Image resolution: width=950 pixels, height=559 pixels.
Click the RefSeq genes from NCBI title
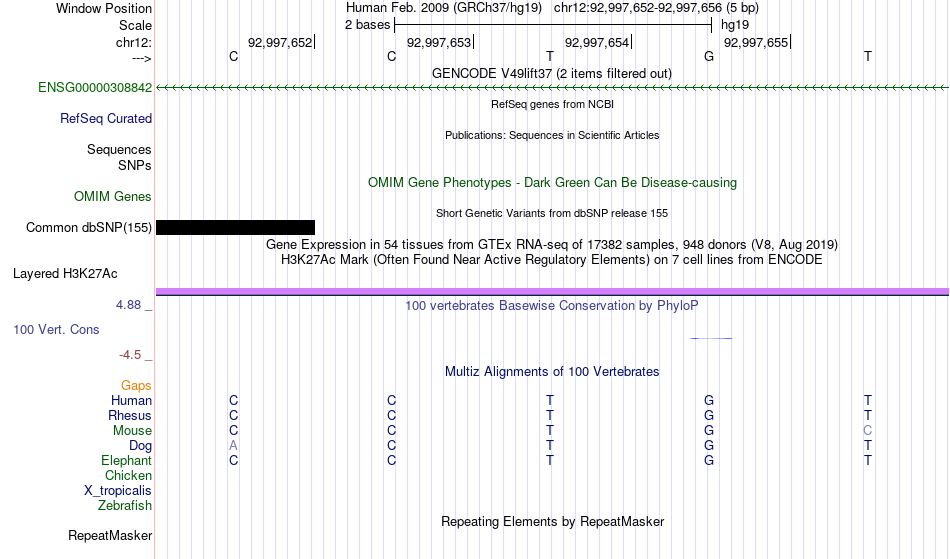[553, 104]
